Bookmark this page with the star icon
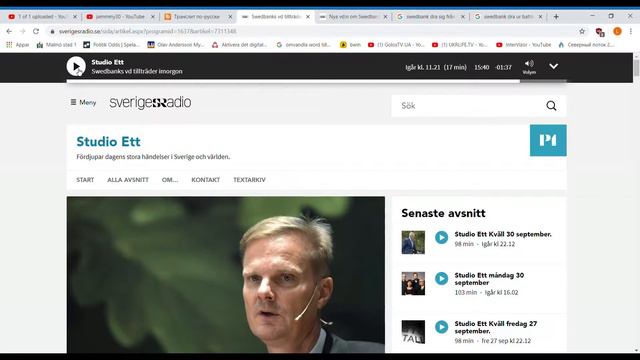This screenshot has height=360, width=640. click(582, 31)
